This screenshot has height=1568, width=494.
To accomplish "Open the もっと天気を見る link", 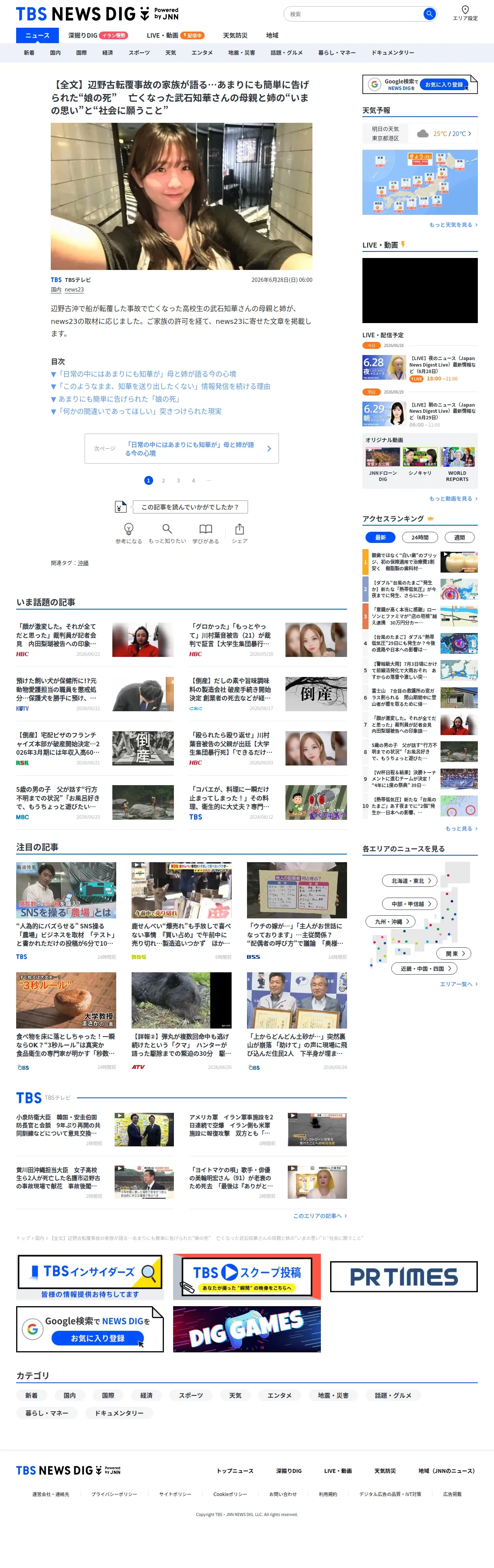I will coord(453,224).
